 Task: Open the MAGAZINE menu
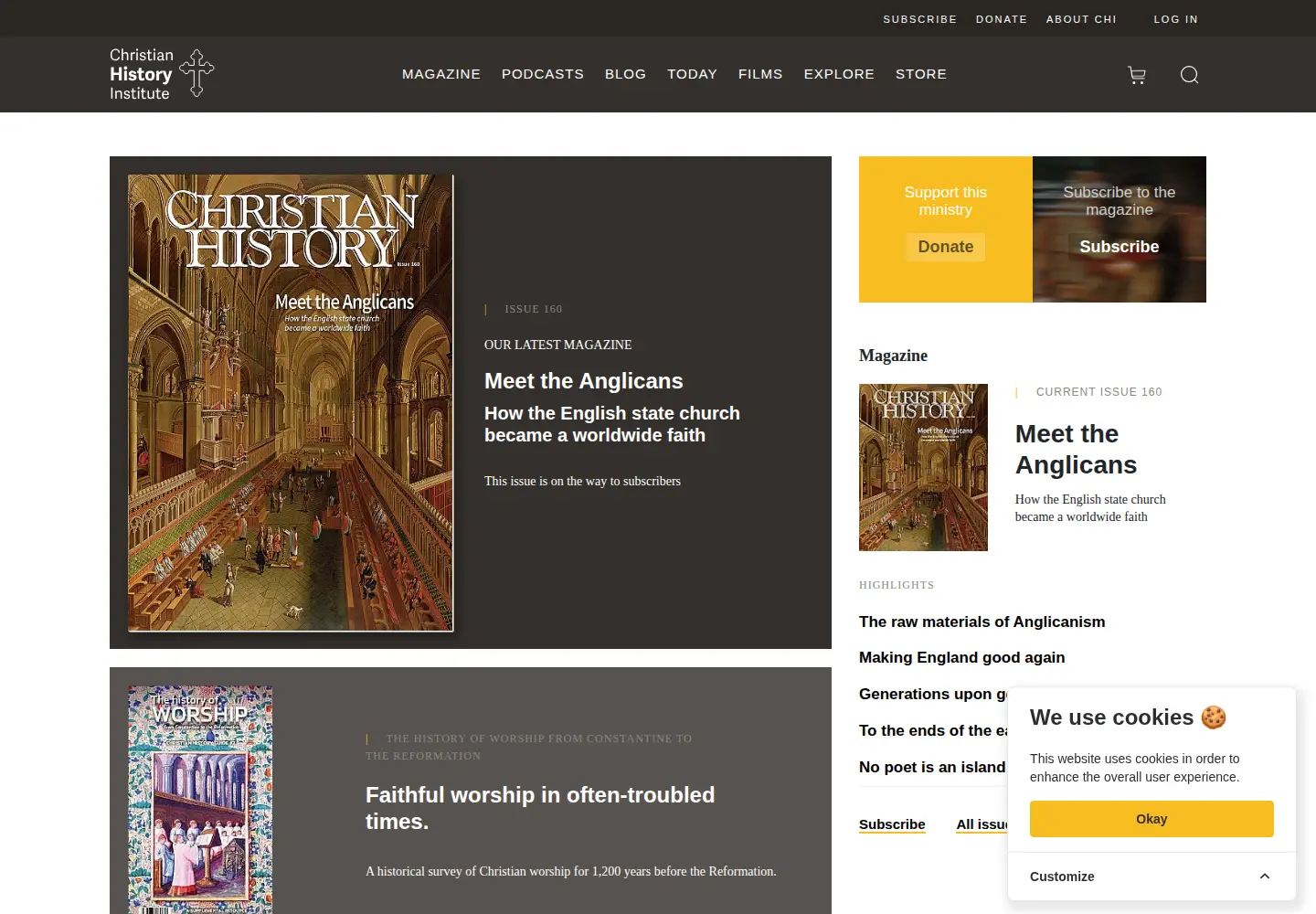click(441, 74)
